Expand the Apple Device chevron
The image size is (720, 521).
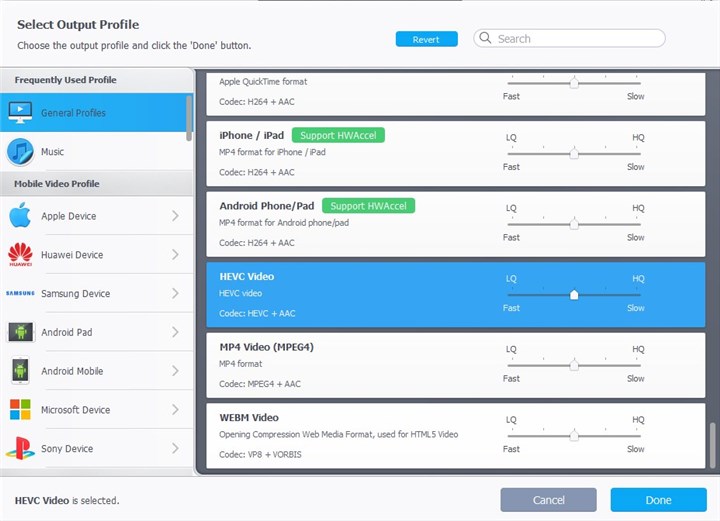pyautogui.click(x=175, y=216)
